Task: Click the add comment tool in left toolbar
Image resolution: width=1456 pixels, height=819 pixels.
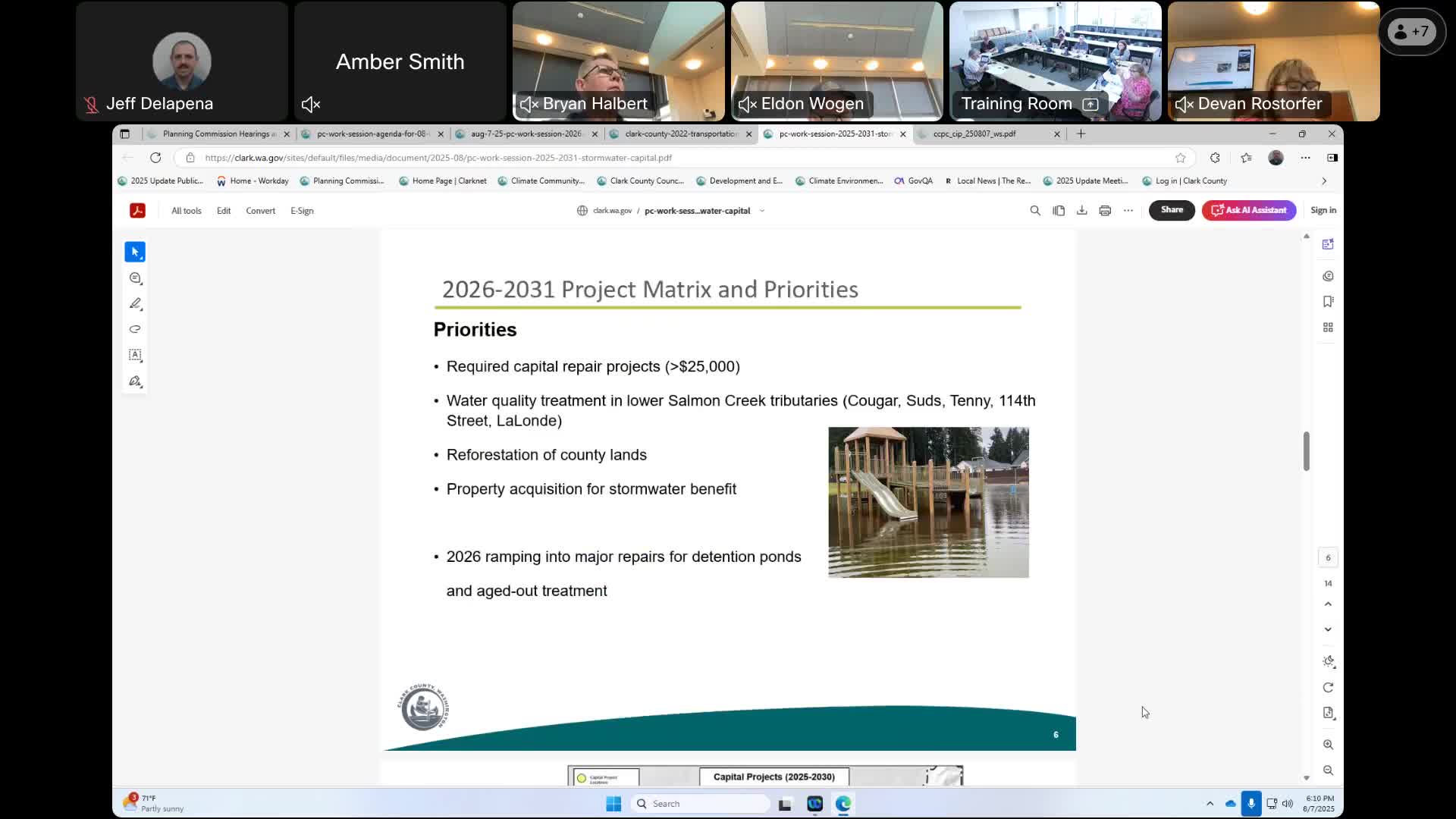Action: pyautogui.click(x=135, y=278)
